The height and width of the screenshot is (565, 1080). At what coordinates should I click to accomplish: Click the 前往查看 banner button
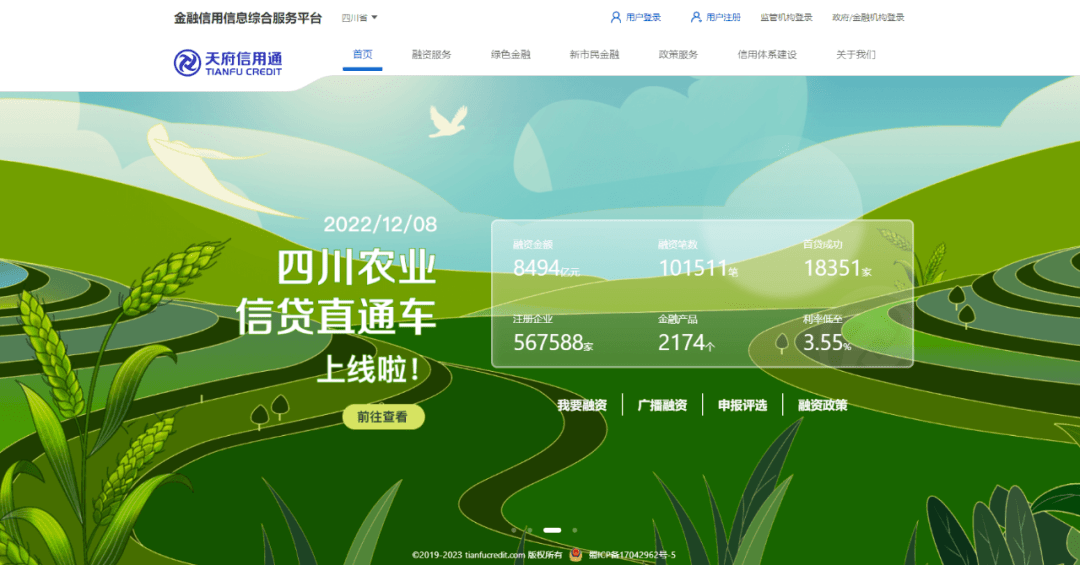(x=383, y=417)
